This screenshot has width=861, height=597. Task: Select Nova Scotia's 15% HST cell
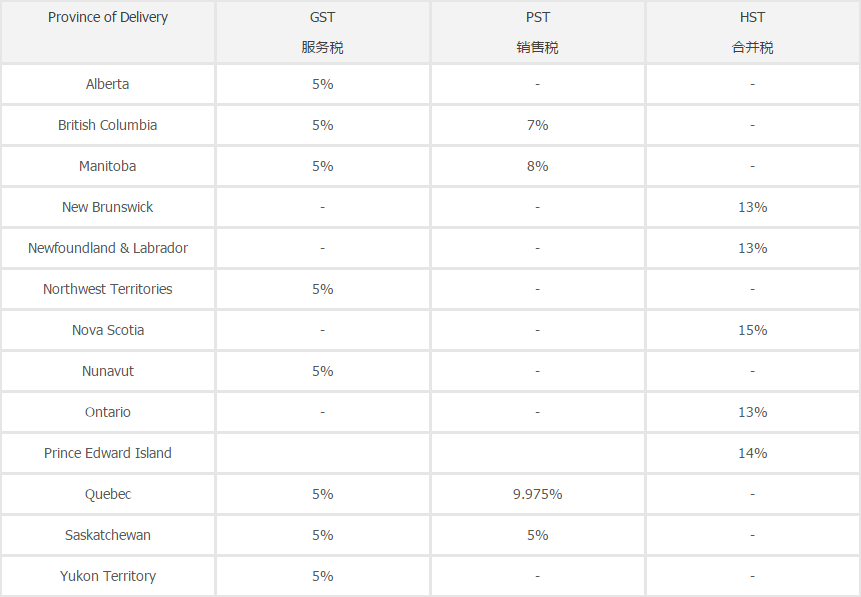pos(752,330)
